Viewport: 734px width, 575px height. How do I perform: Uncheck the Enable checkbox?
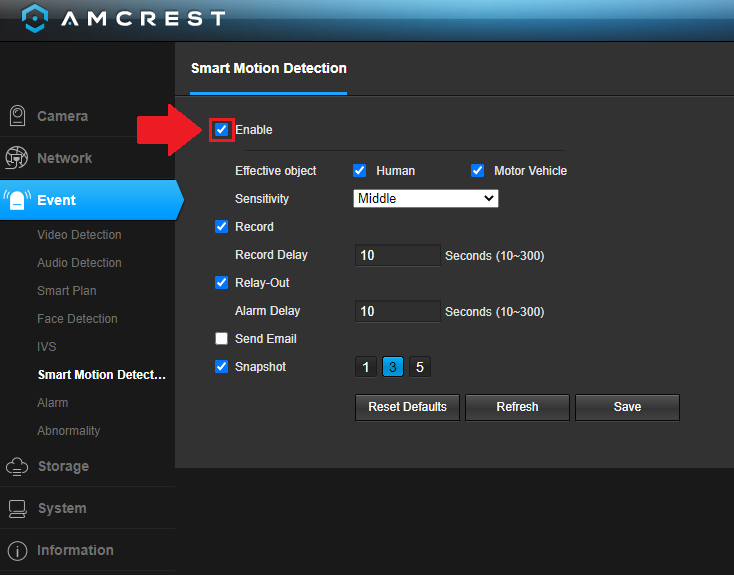221,130
